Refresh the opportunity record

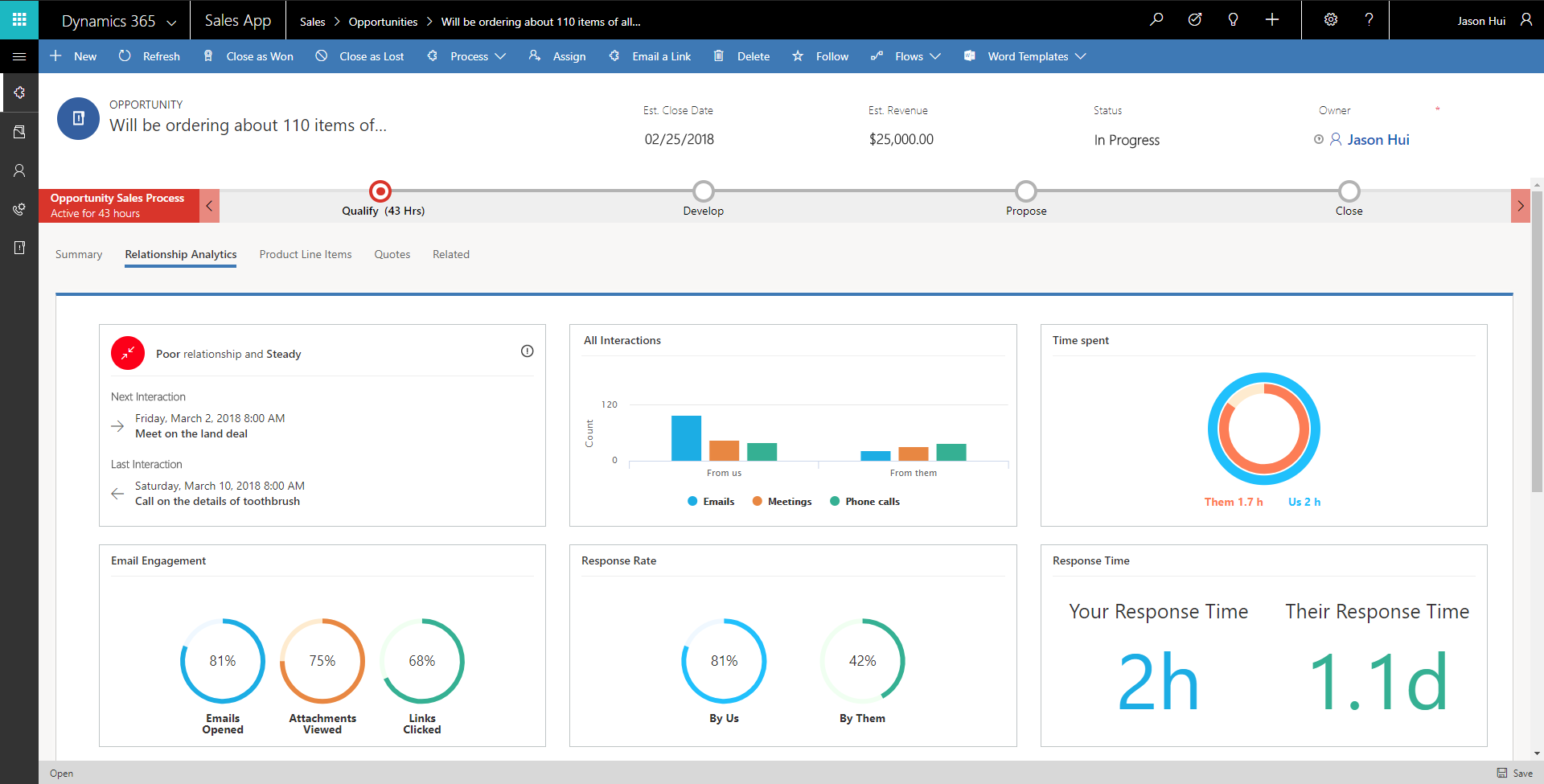[150, 56]
